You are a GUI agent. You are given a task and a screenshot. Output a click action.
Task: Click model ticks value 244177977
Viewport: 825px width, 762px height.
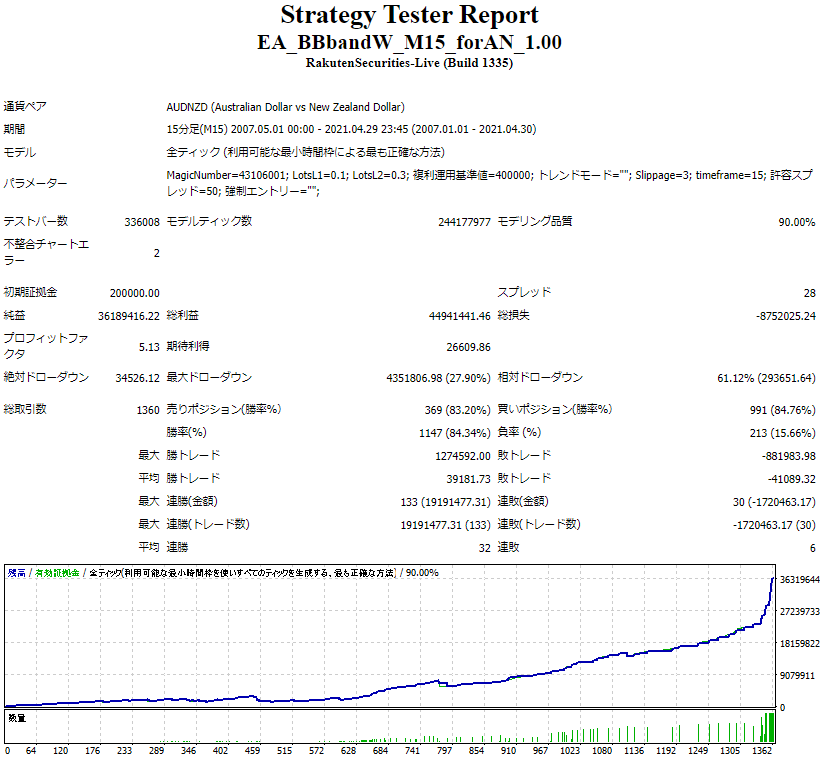tap(464, 222)
